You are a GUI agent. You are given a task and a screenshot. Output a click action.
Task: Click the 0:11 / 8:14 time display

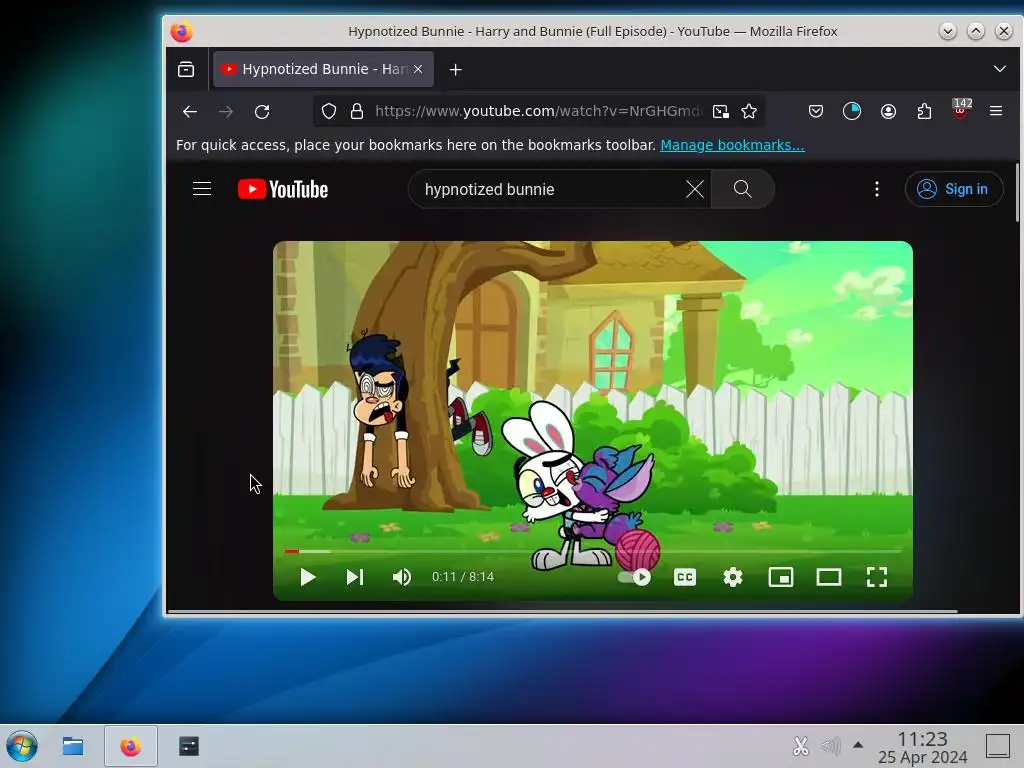[x=462, y=577]
